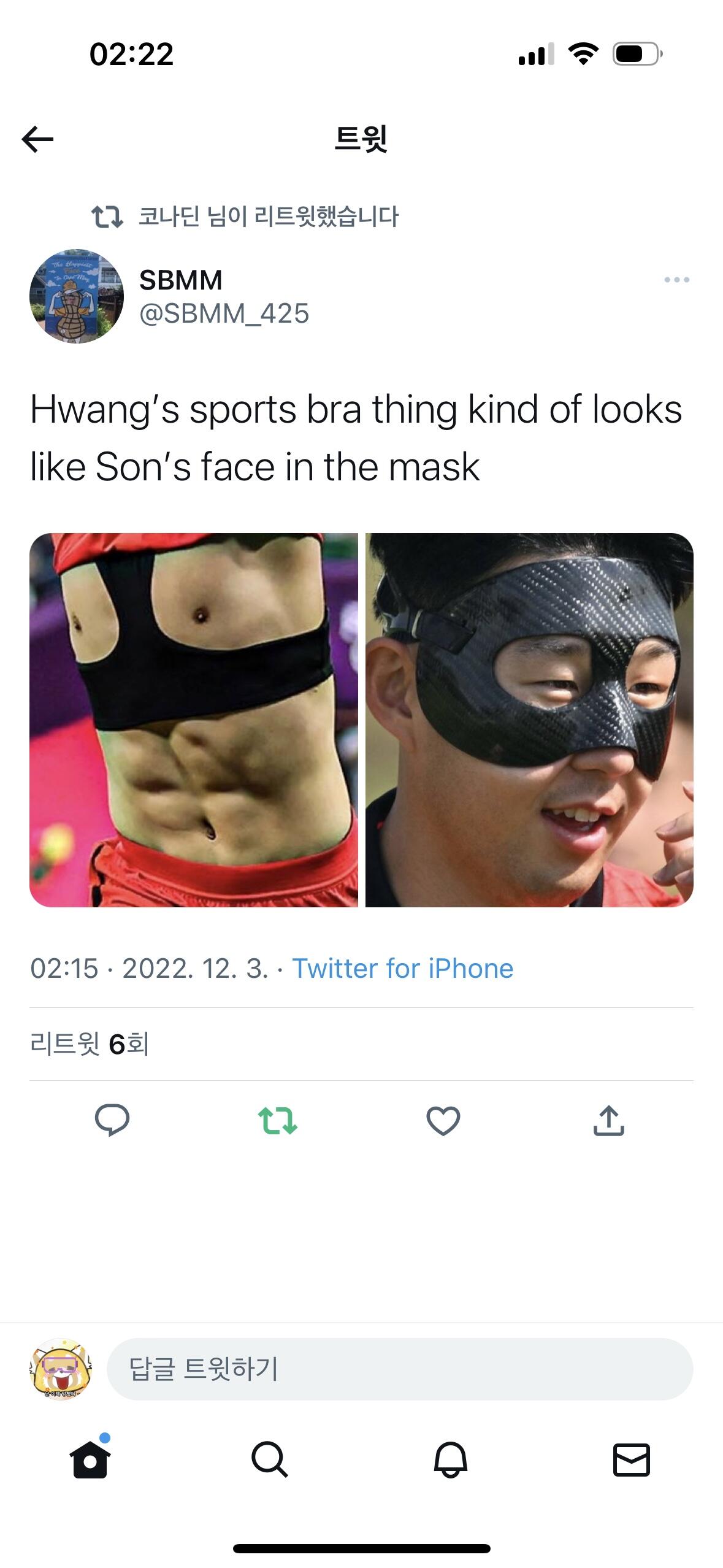Open the Home tab icon
The height and width of the screenshot is (1568, 723).
tap(90, 1458)
